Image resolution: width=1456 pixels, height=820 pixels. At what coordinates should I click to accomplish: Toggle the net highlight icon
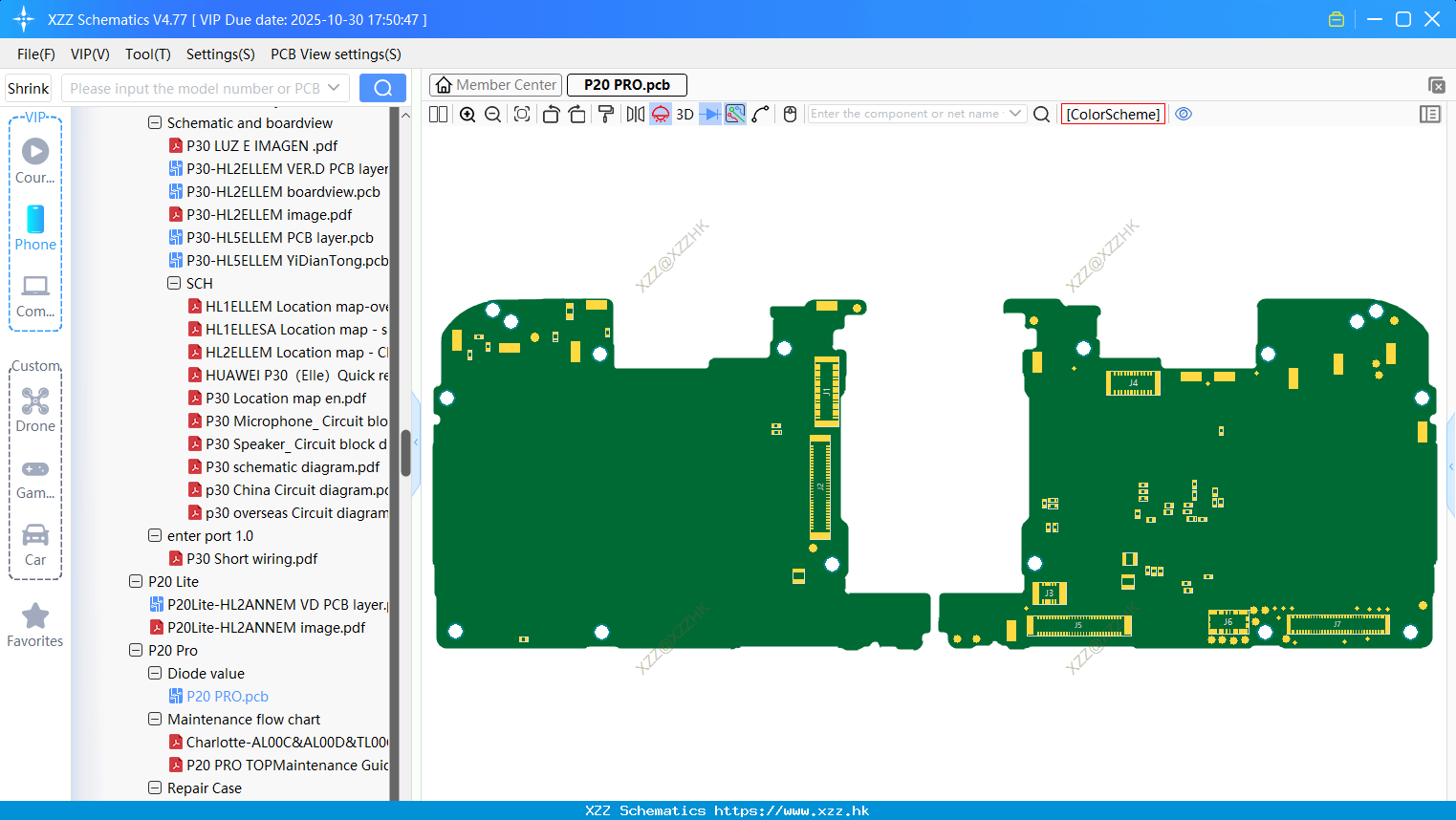(x=735, y=114)
